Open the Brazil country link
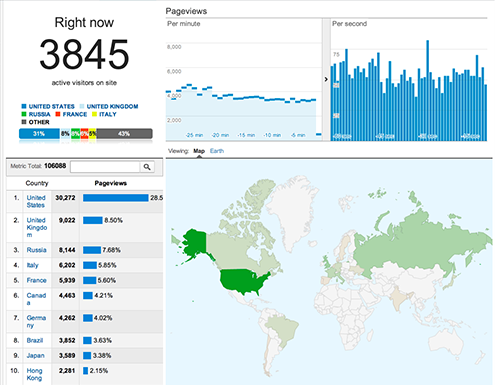The image size is (495, 385). coord(35,340)
